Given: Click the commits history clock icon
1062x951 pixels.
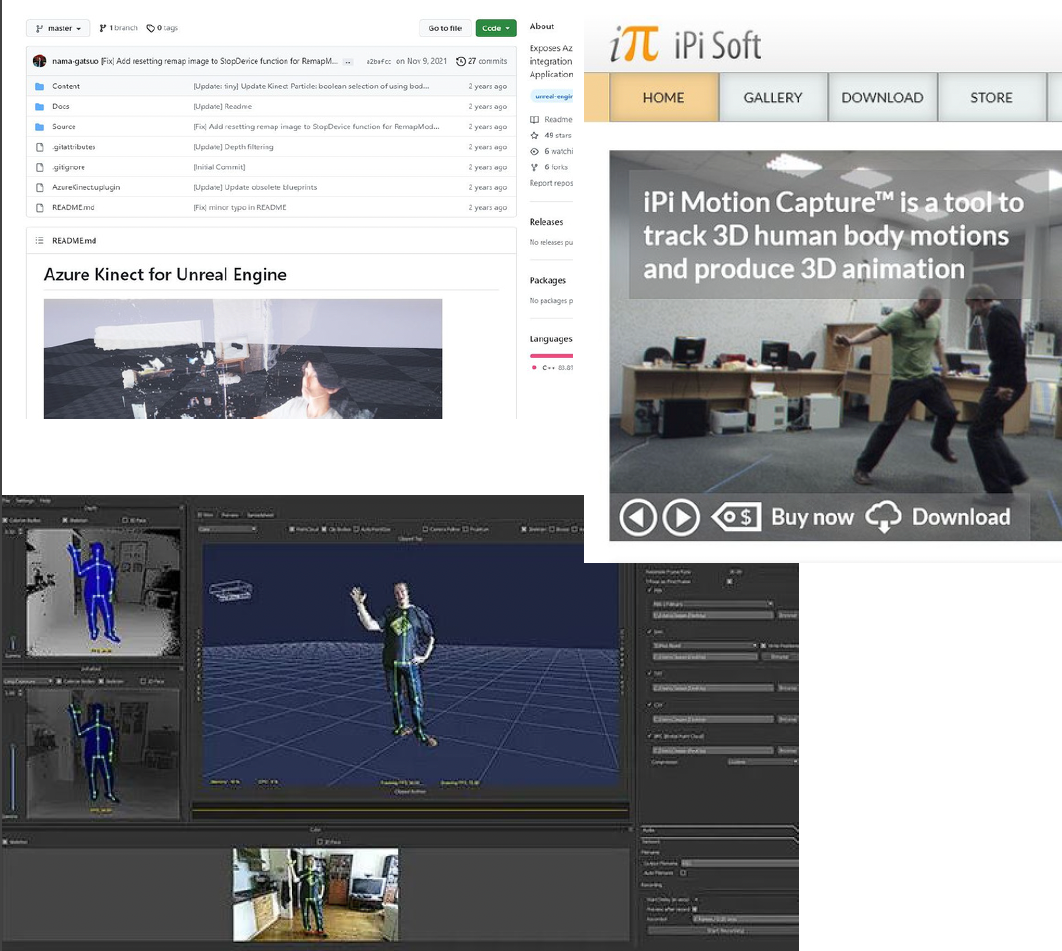Looking at the screenshot, I should click(x=461, y=61).
